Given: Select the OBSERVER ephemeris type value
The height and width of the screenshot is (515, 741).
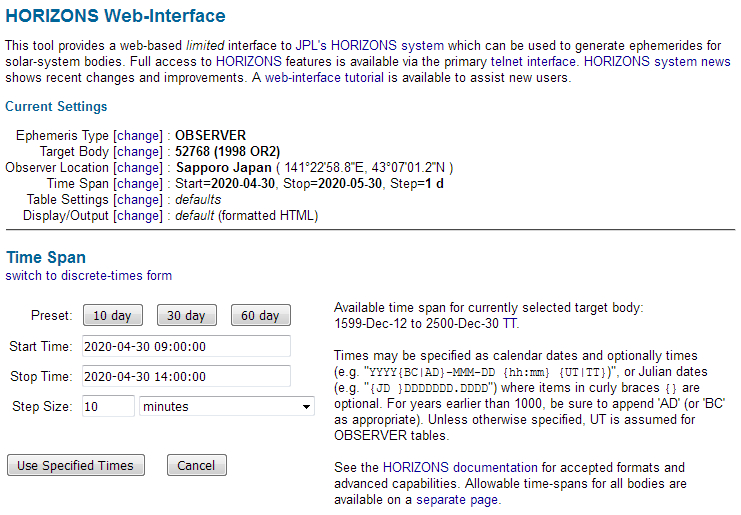Looking at the screenshot, I should pos(210,136).
